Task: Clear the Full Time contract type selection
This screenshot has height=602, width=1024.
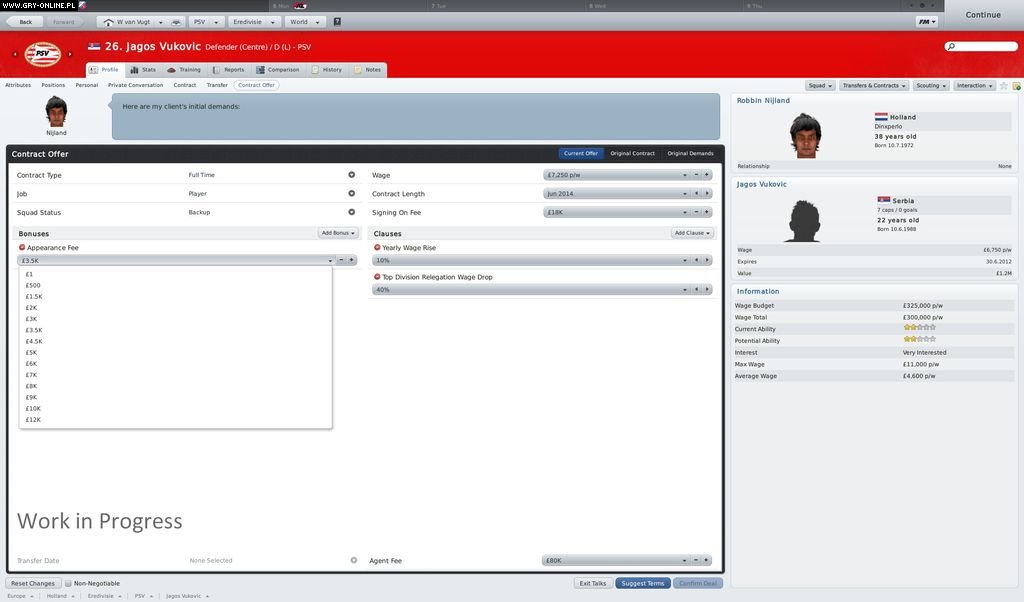Action: tap(351, 174)
